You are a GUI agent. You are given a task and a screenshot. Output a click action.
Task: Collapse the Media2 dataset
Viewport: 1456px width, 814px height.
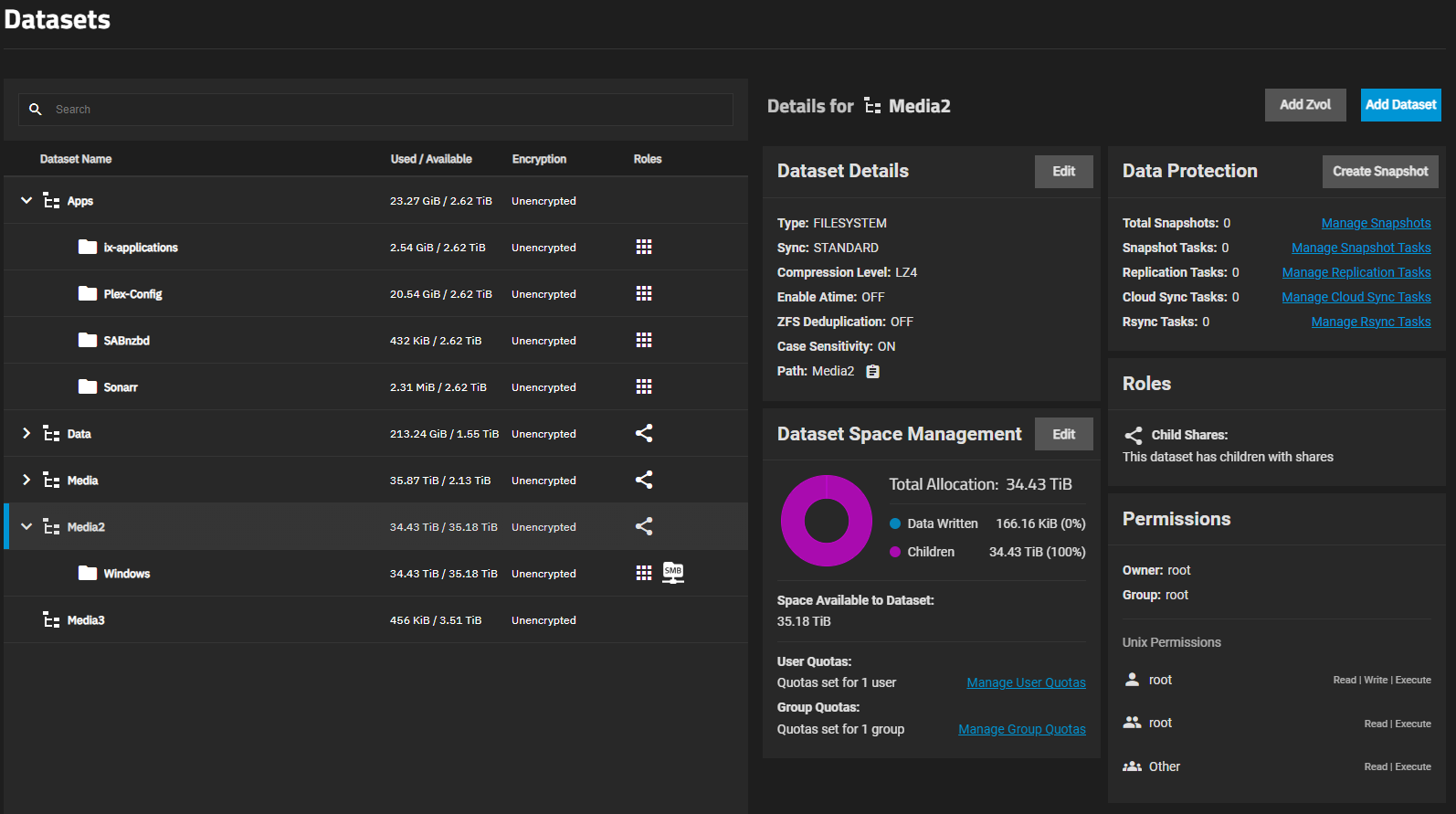coord(26,526)
